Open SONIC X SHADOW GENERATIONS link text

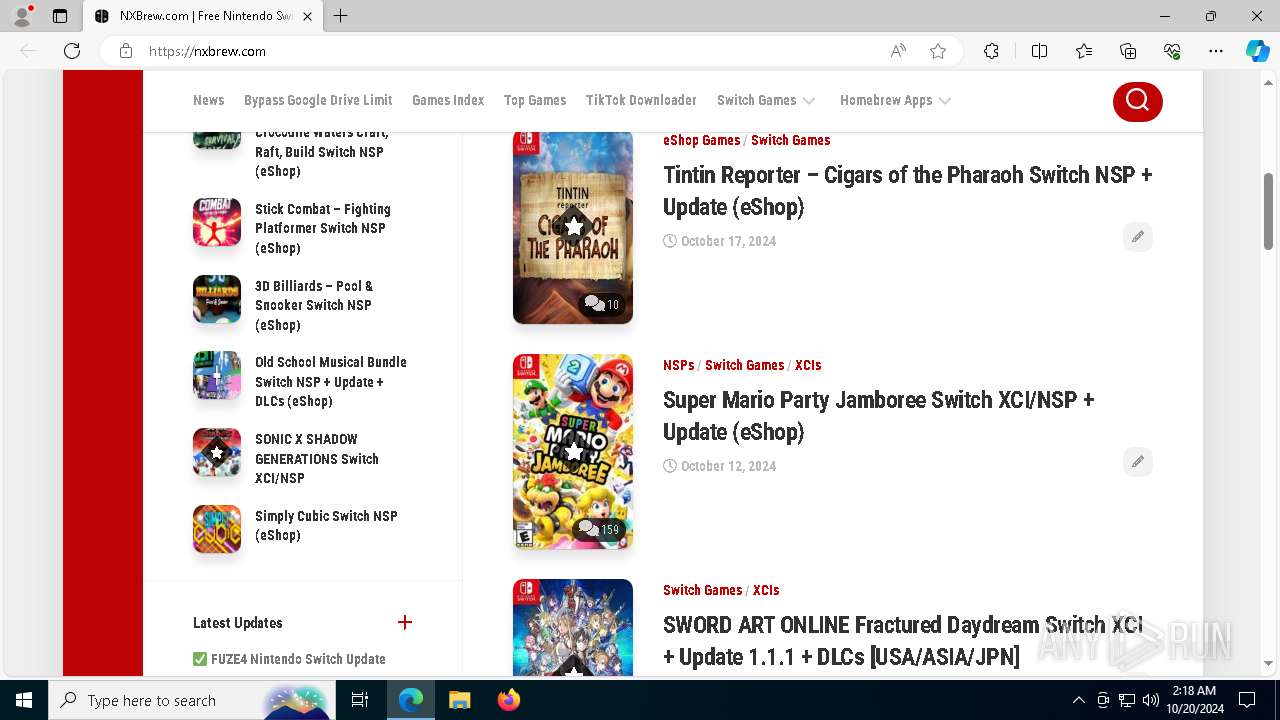[x=316, y=458]
